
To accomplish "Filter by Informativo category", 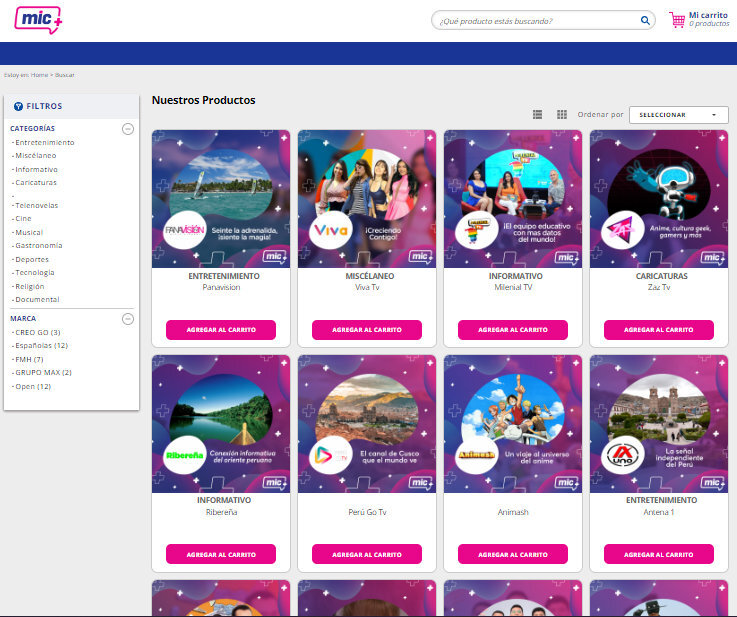I will pos(36,170).
